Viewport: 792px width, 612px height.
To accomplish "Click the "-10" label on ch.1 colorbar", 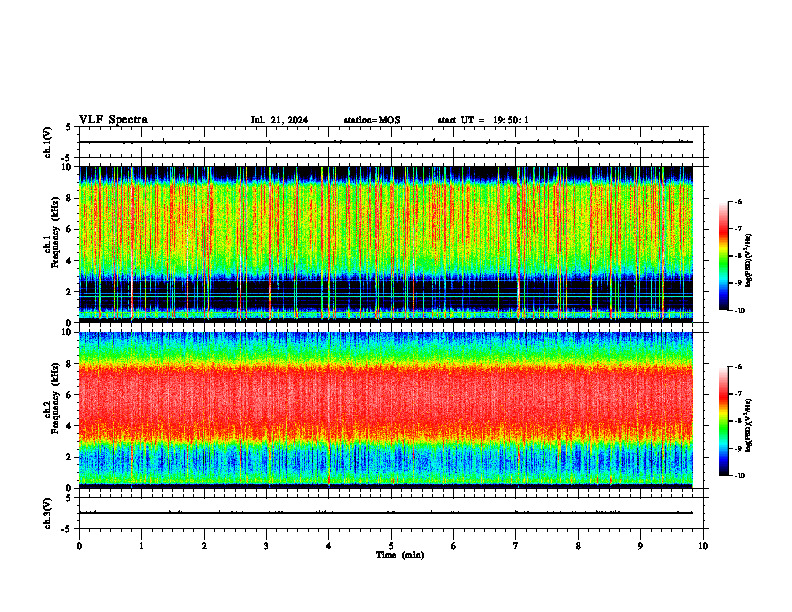I will coord(740,310).
